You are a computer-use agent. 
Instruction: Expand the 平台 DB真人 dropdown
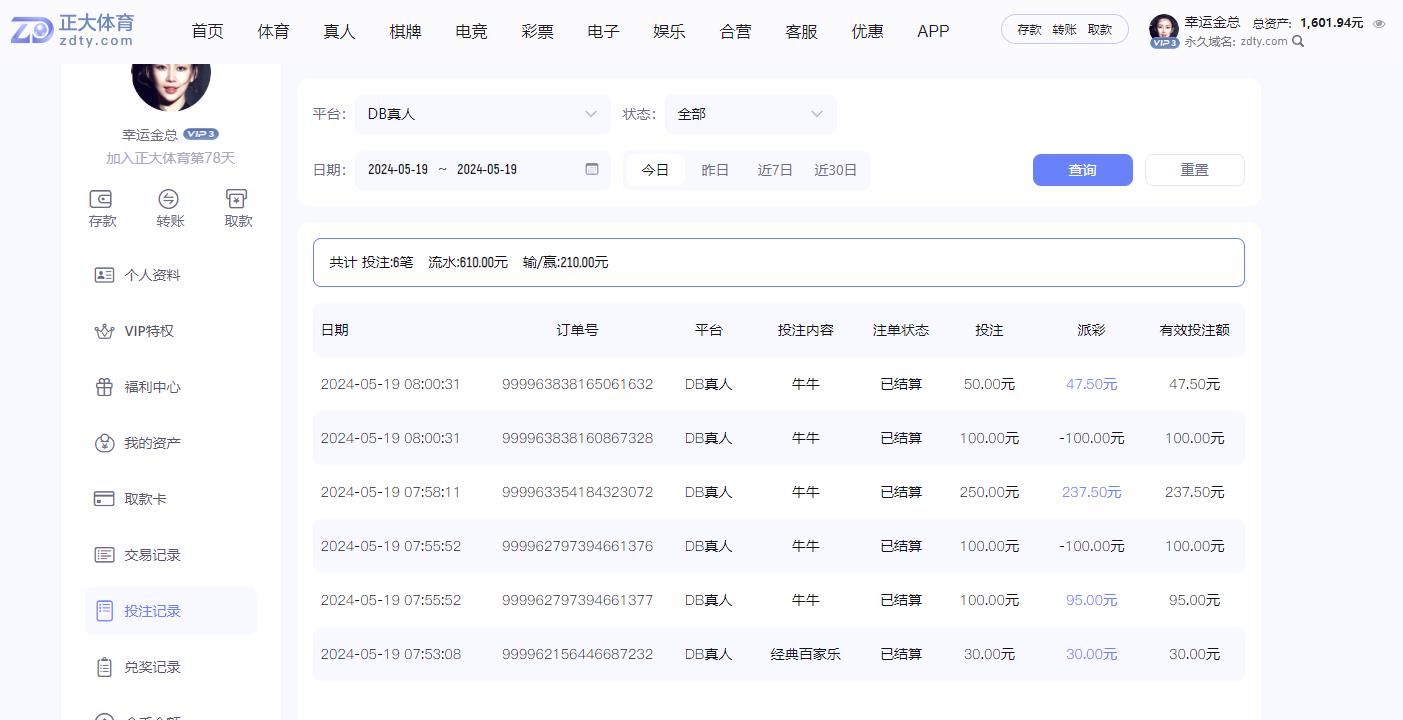point(482,114)
